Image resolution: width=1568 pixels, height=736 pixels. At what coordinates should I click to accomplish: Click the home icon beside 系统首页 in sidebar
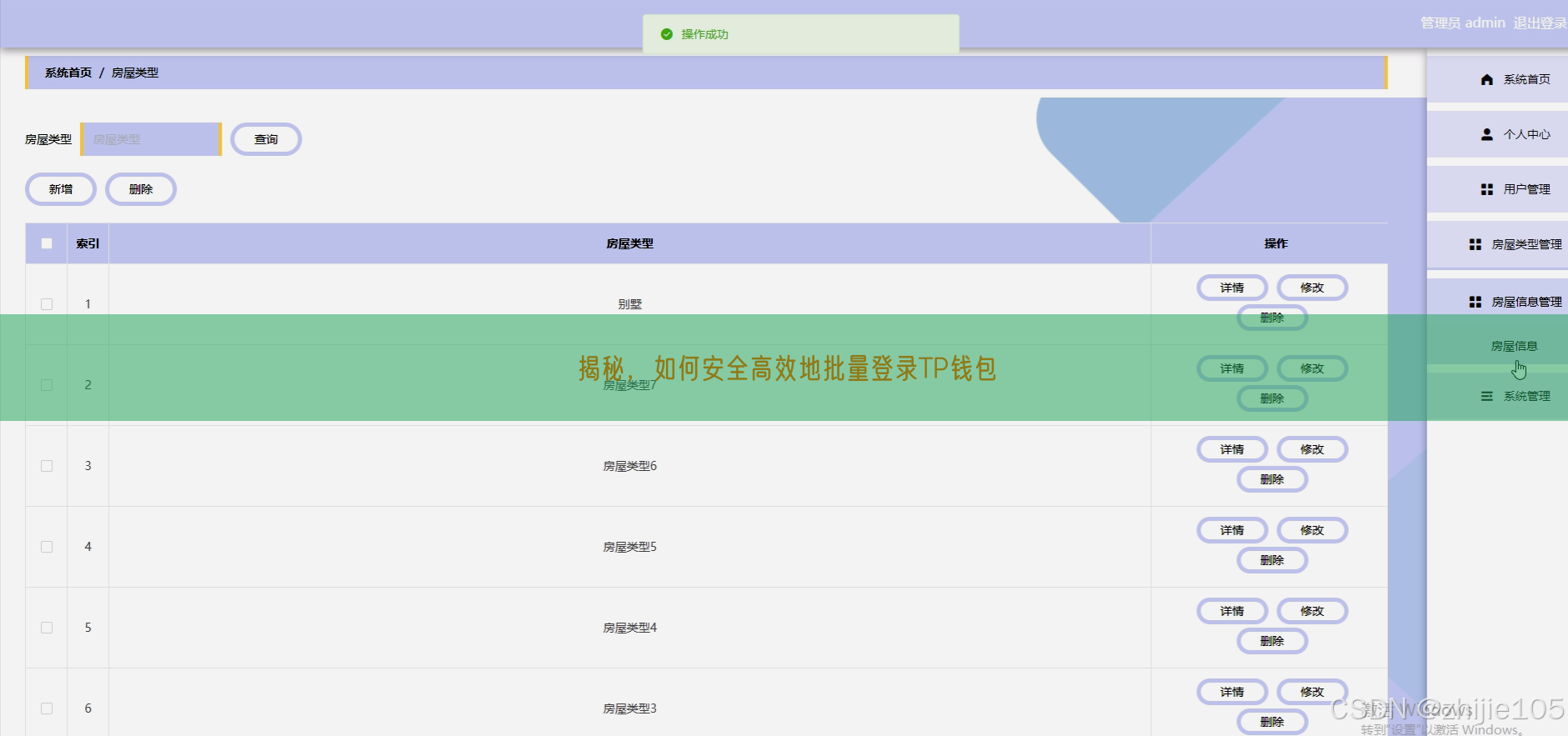pos(1486,80)
